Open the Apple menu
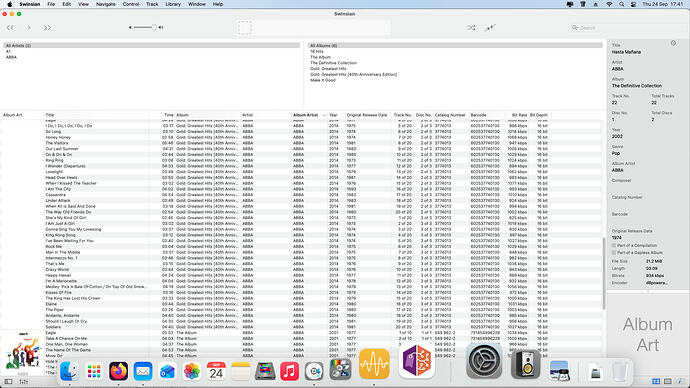The image size is (690, 388). [x=9, y=4]
